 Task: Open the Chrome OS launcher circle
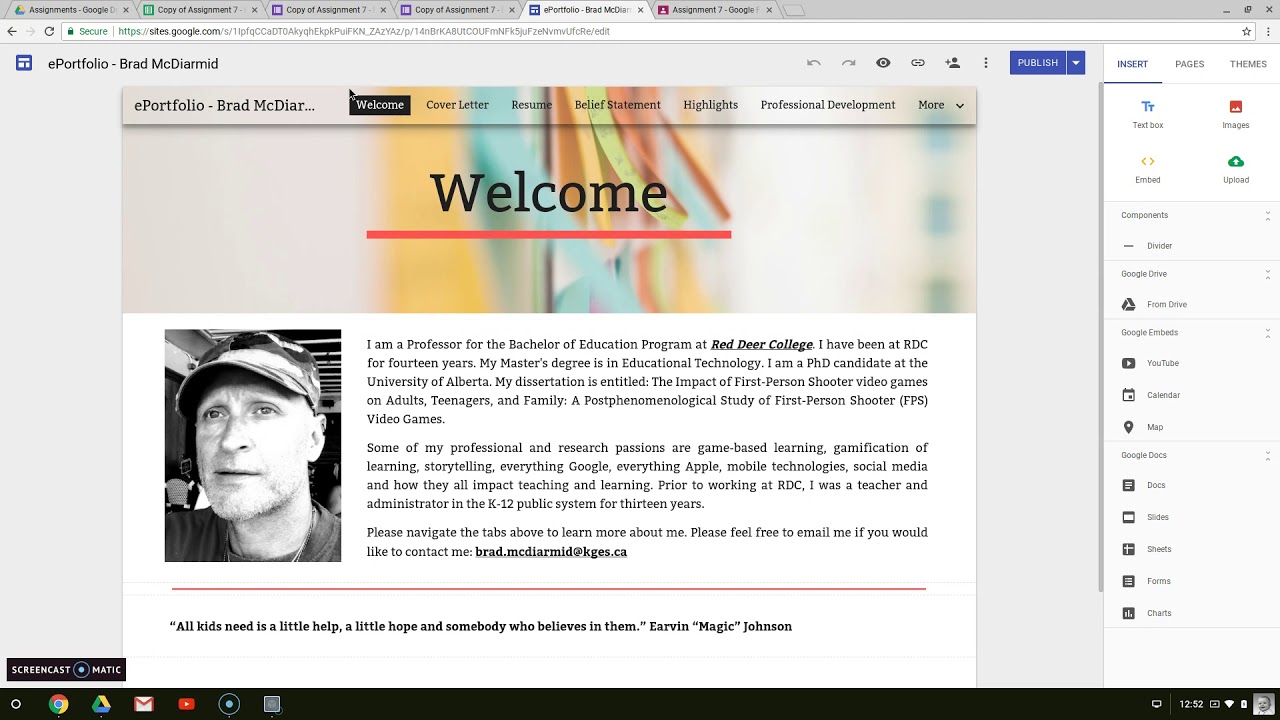pos(15,704)
